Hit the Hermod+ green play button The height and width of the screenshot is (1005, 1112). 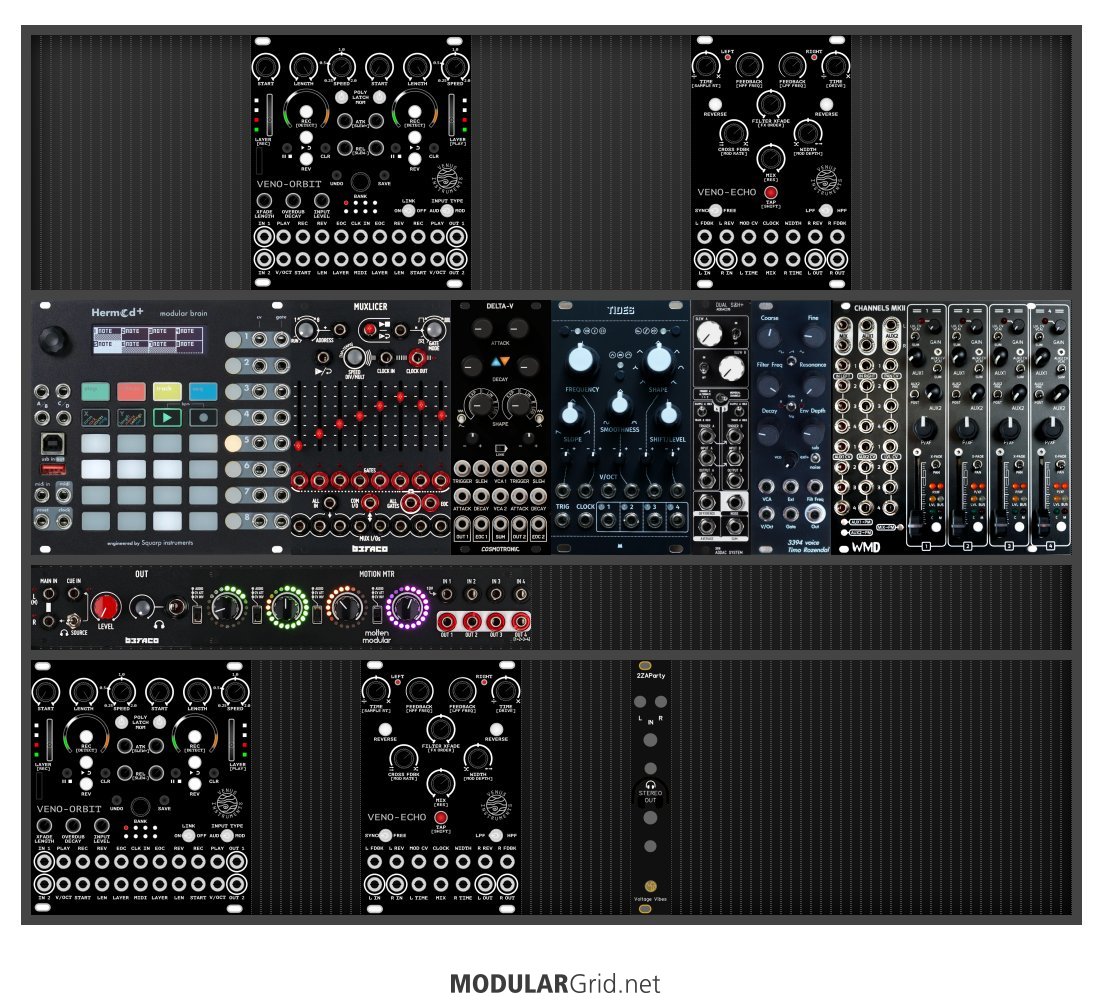(x=167, y=417)
